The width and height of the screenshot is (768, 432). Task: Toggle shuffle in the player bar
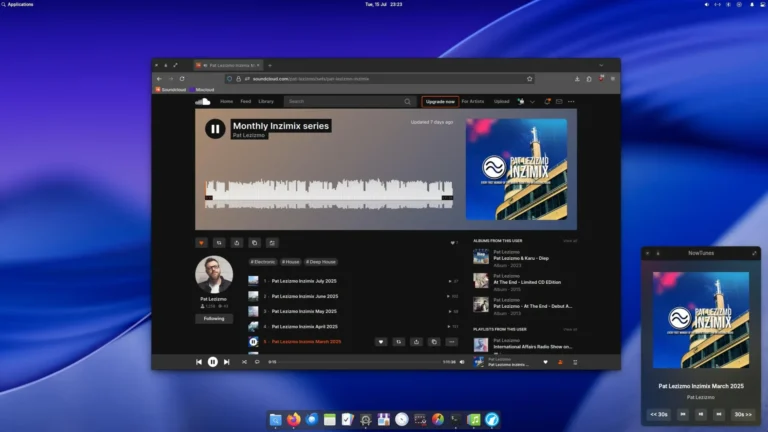244,362
